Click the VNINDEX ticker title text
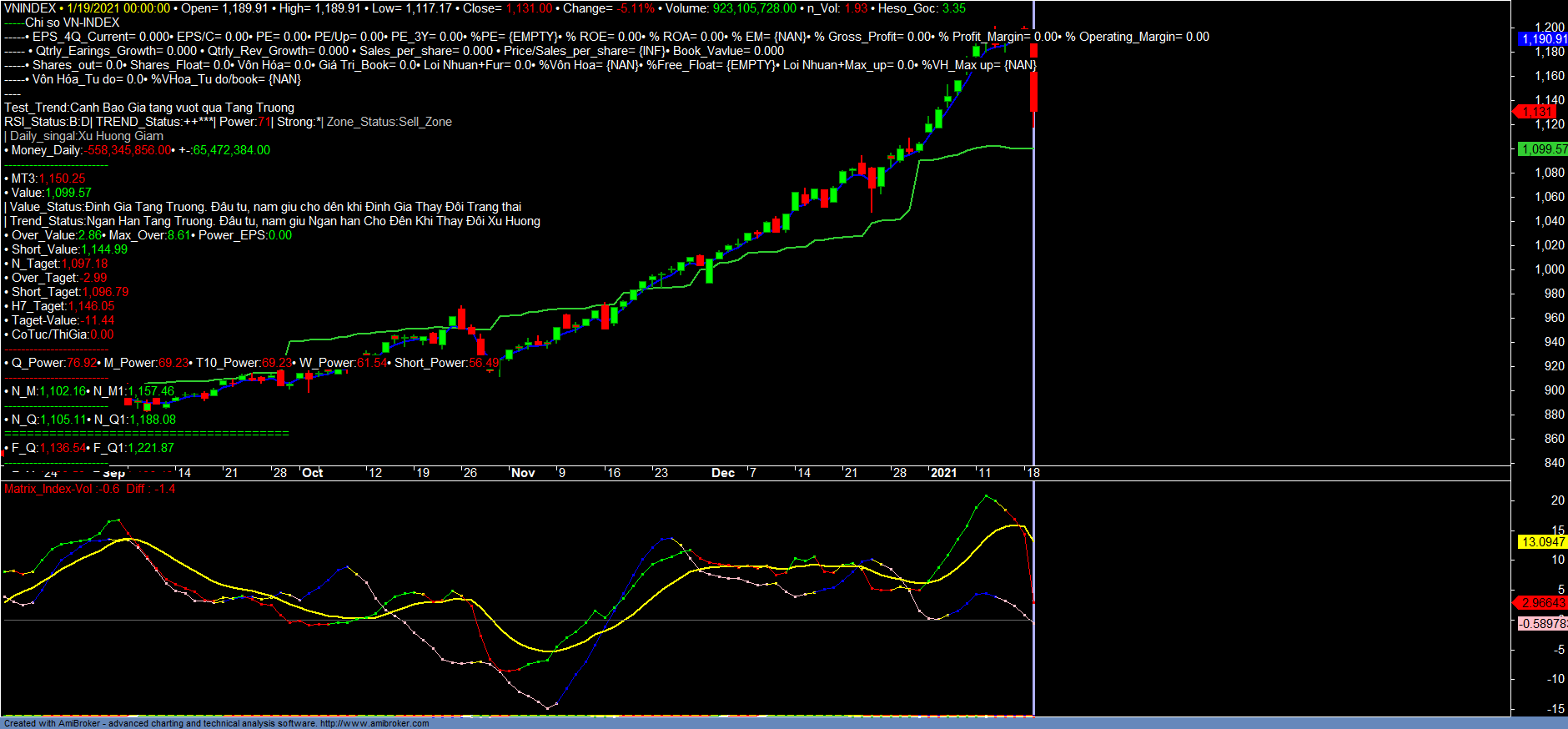This screenshot has height=729, width=1568. click(30, 8)
